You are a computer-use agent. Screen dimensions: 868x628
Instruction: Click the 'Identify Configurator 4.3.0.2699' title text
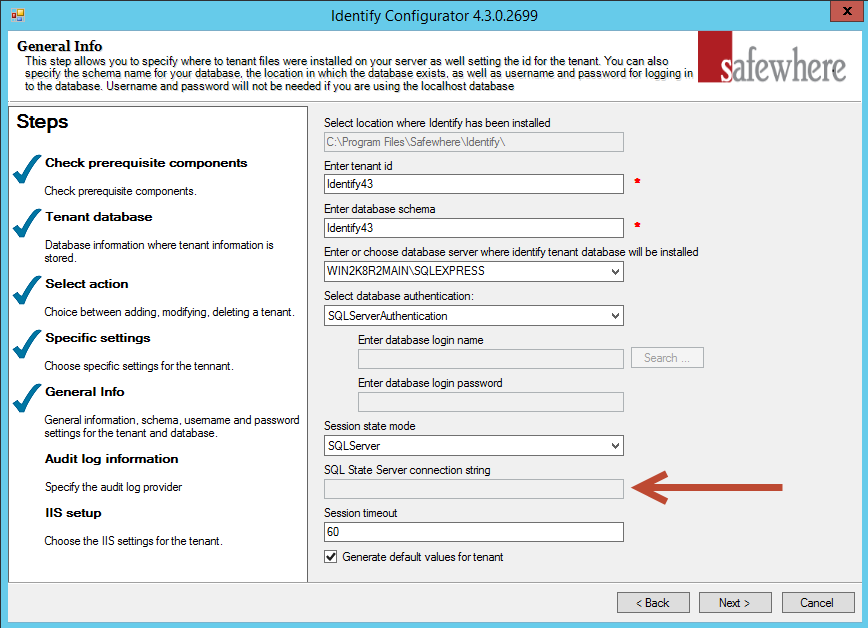pos(434,16)
